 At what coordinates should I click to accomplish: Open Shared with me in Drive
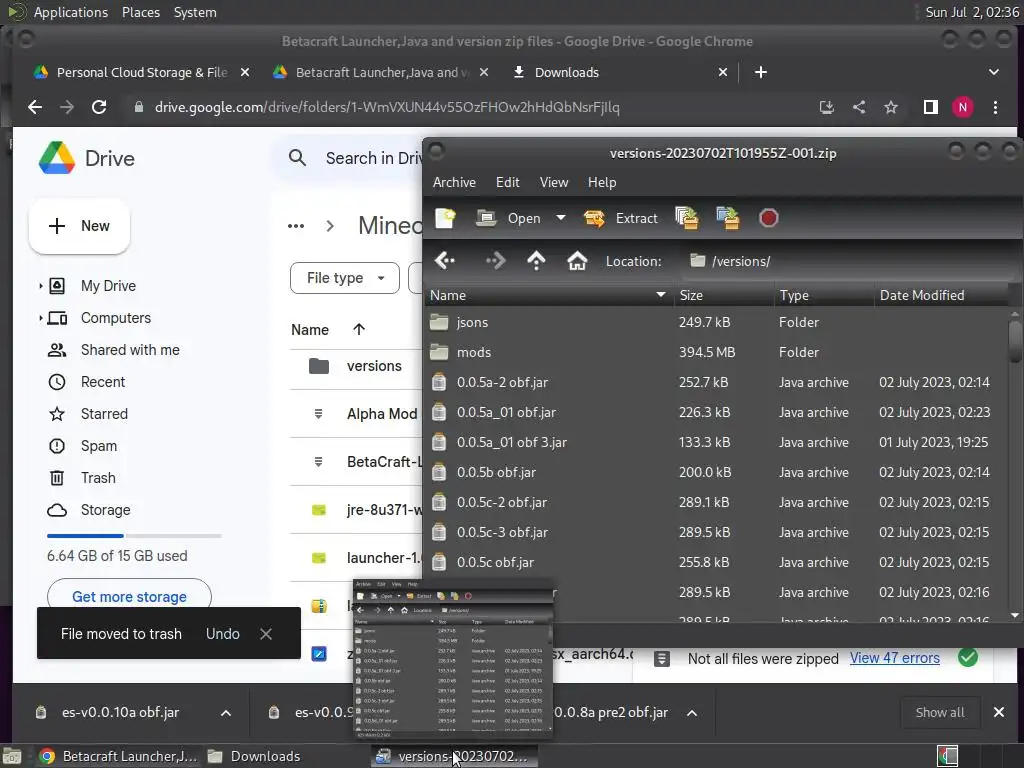[130, 350]
